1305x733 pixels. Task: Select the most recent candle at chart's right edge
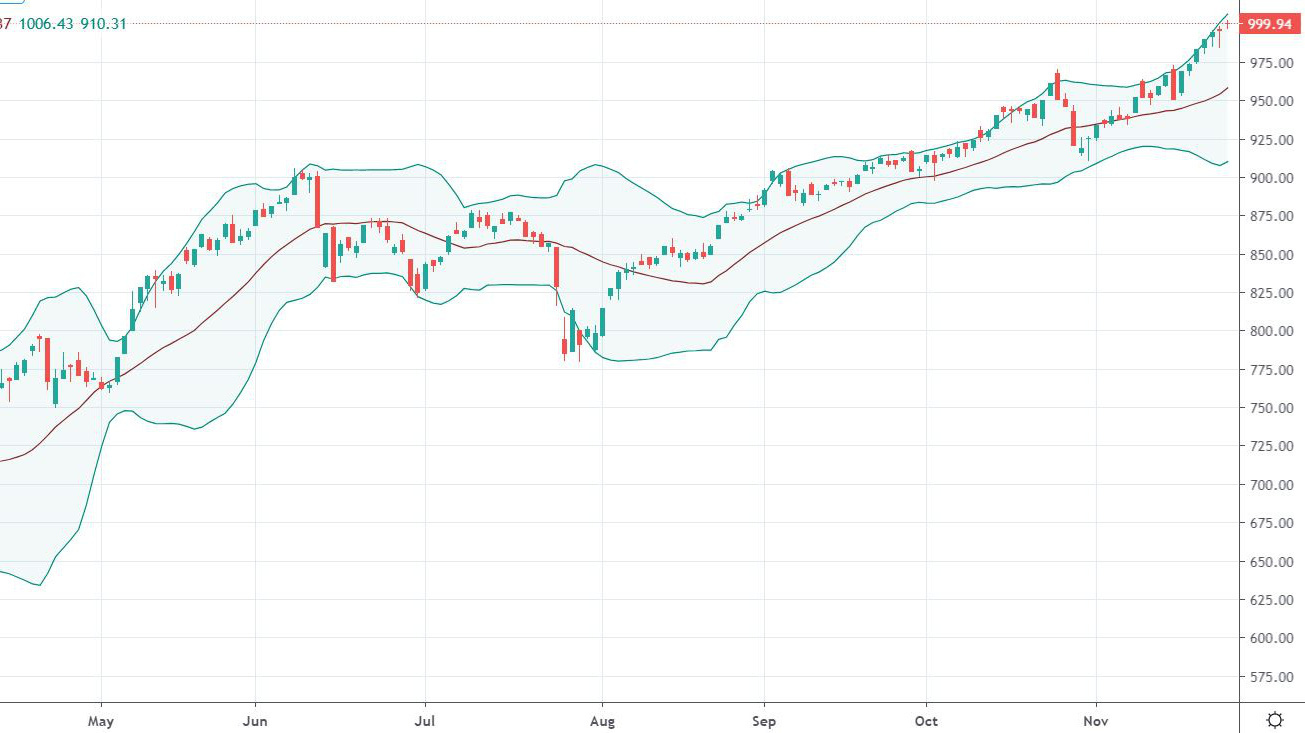(x=1227, y=24)
